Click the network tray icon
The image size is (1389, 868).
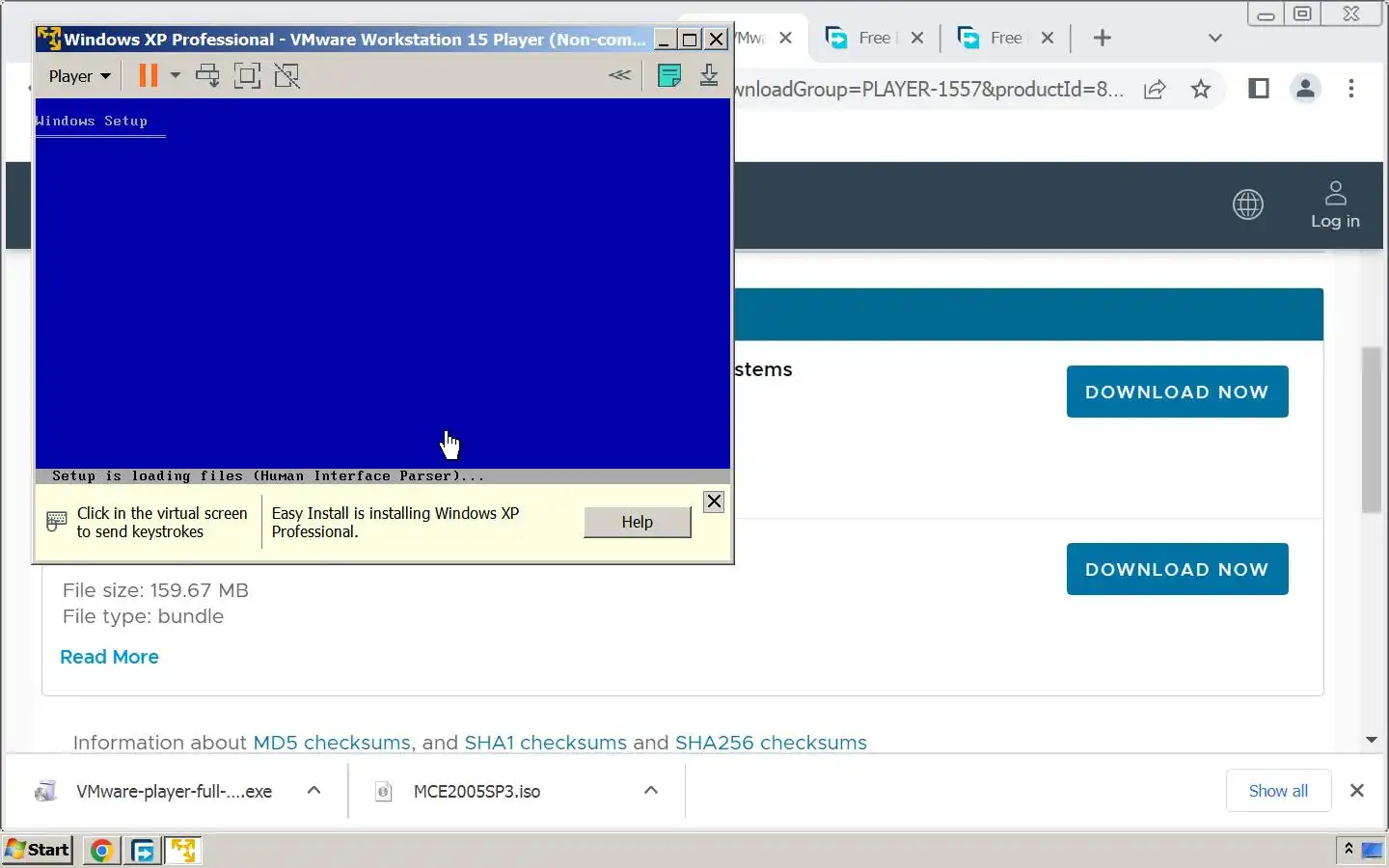click(x=1372, y=851)
